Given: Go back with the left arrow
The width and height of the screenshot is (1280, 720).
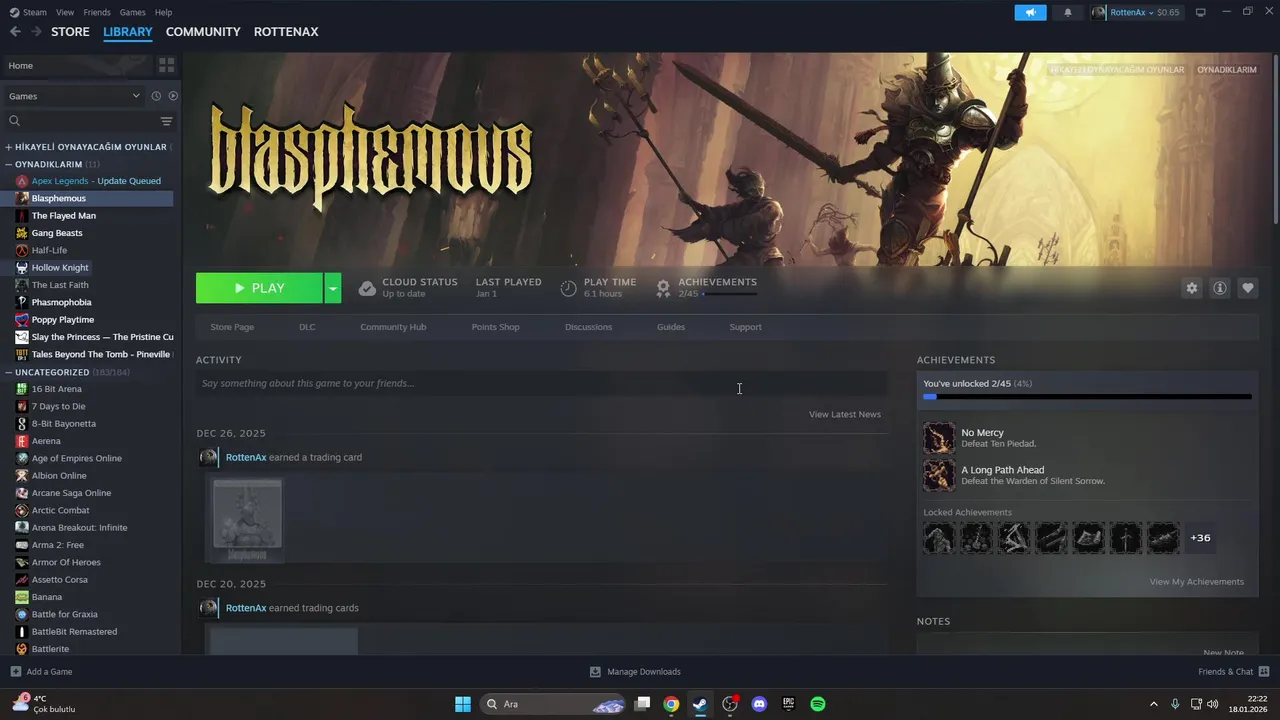Looking at the screenshot, I should [15, 32].
